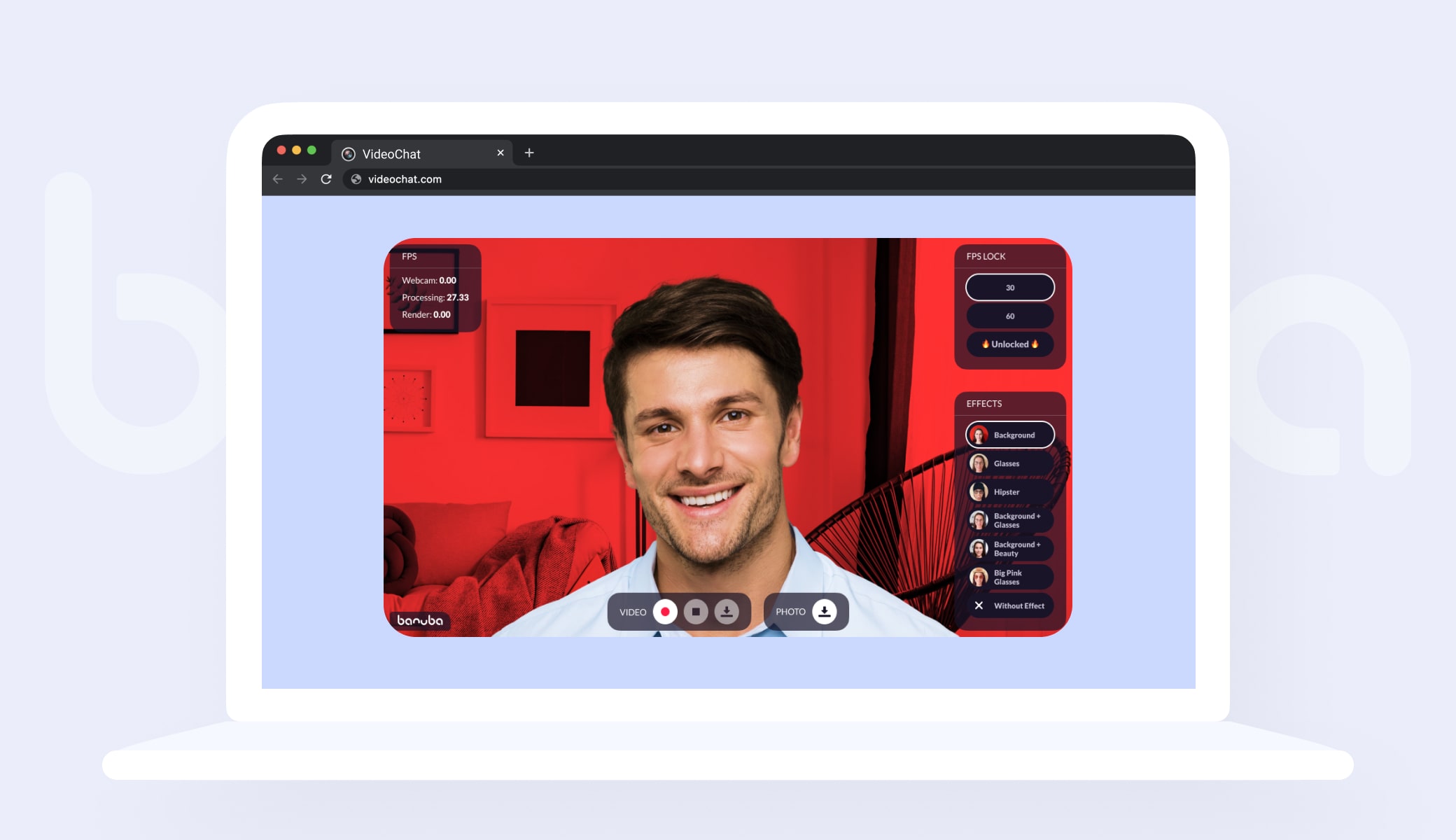This screenshot has height=840, width=1456.
Task: Enable the 60 FPS lock
Action: pos(1009,317)
